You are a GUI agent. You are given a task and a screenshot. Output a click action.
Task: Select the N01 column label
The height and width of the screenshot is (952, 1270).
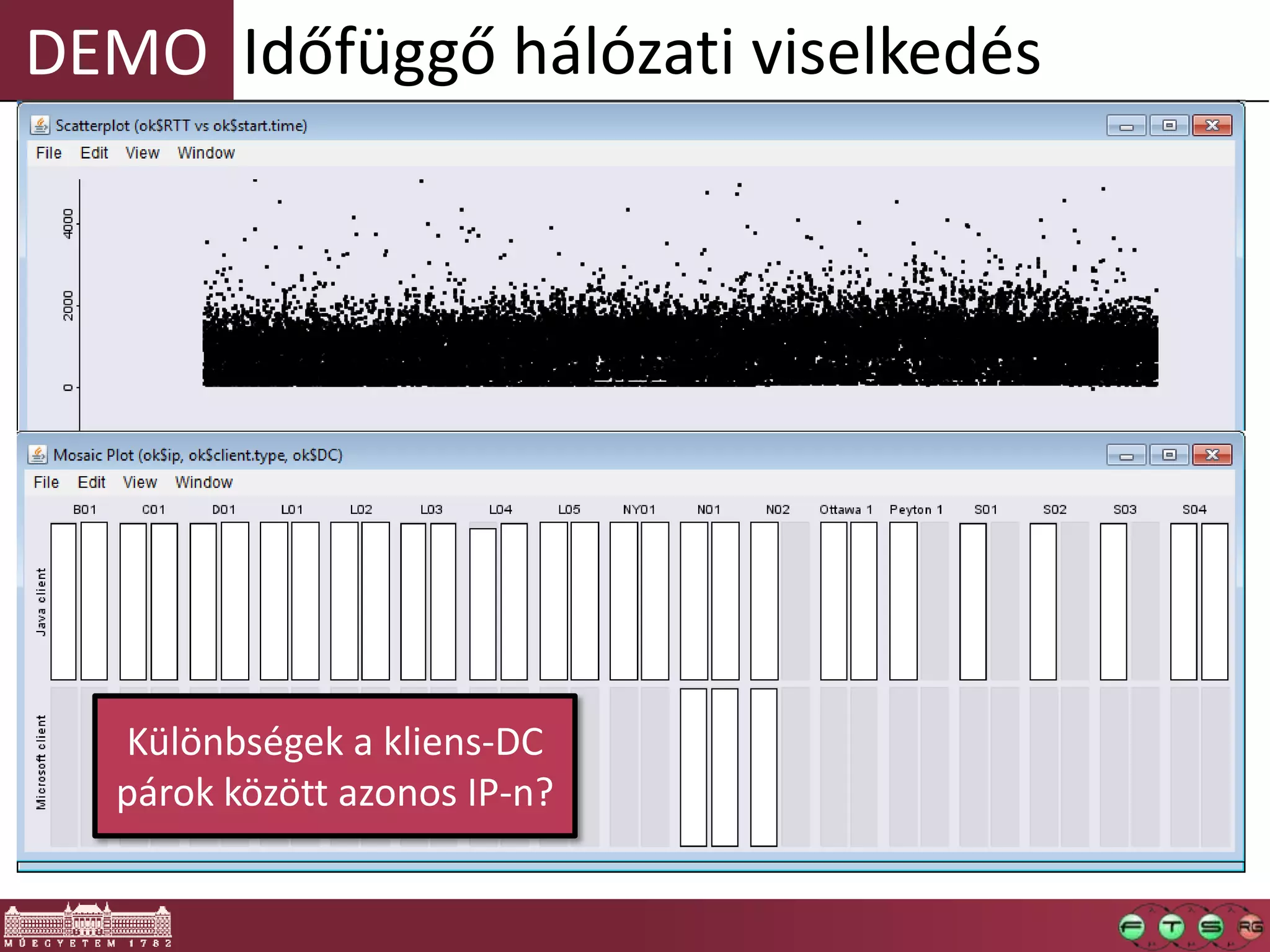tap(709, 509)
